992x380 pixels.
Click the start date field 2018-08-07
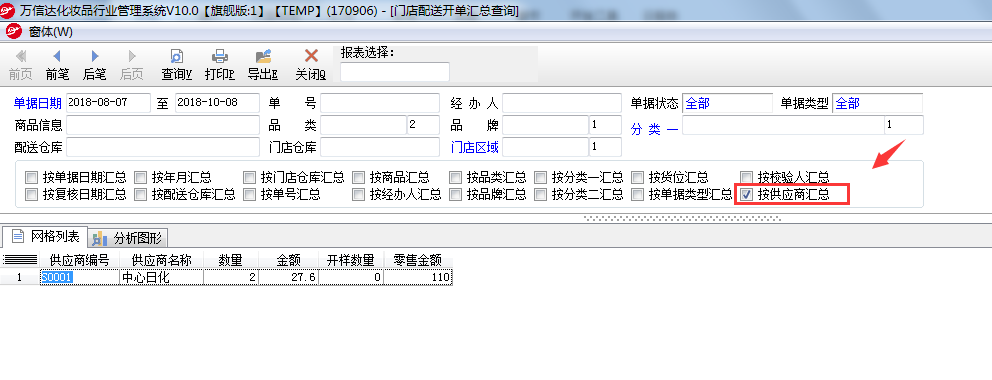pos(108,103)
